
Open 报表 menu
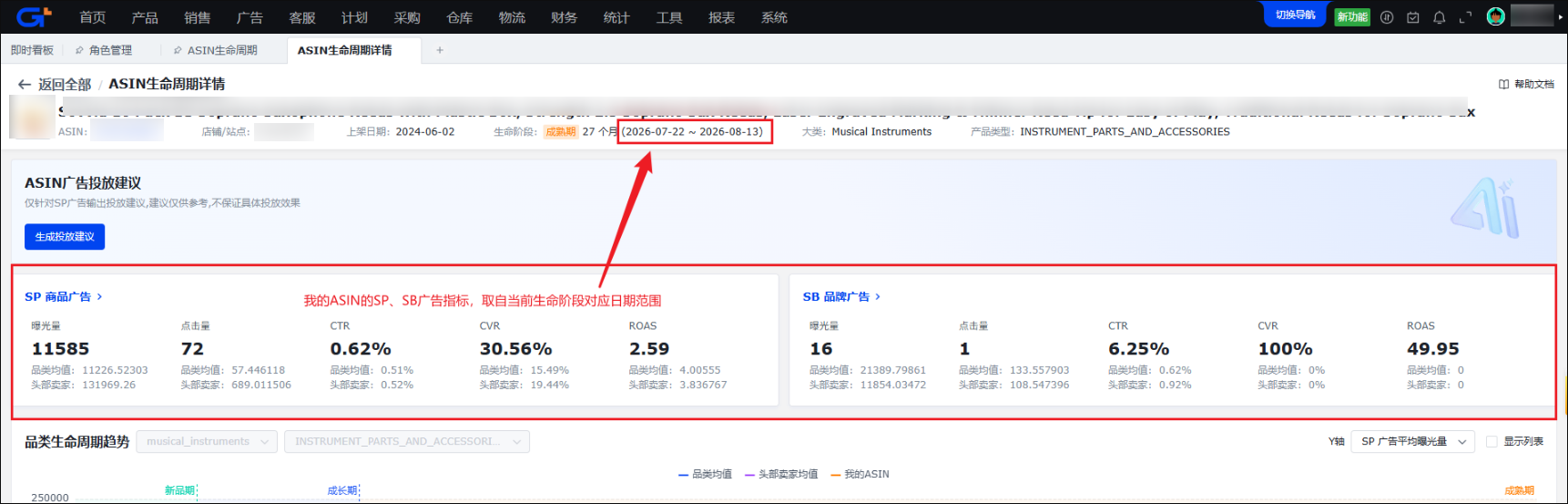tap(722, 17)
